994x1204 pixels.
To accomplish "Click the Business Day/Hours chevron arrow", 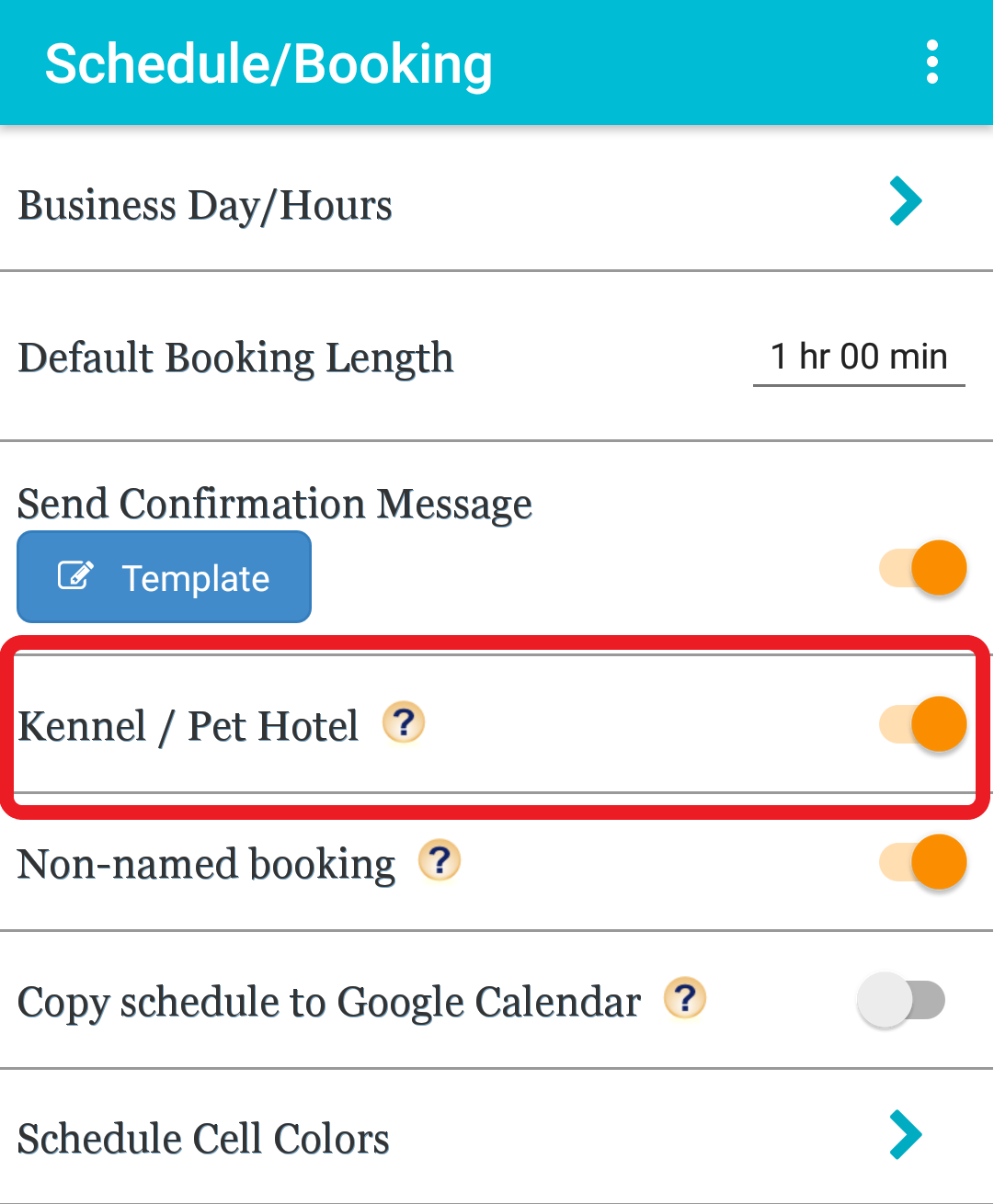I will pos(906,201).
